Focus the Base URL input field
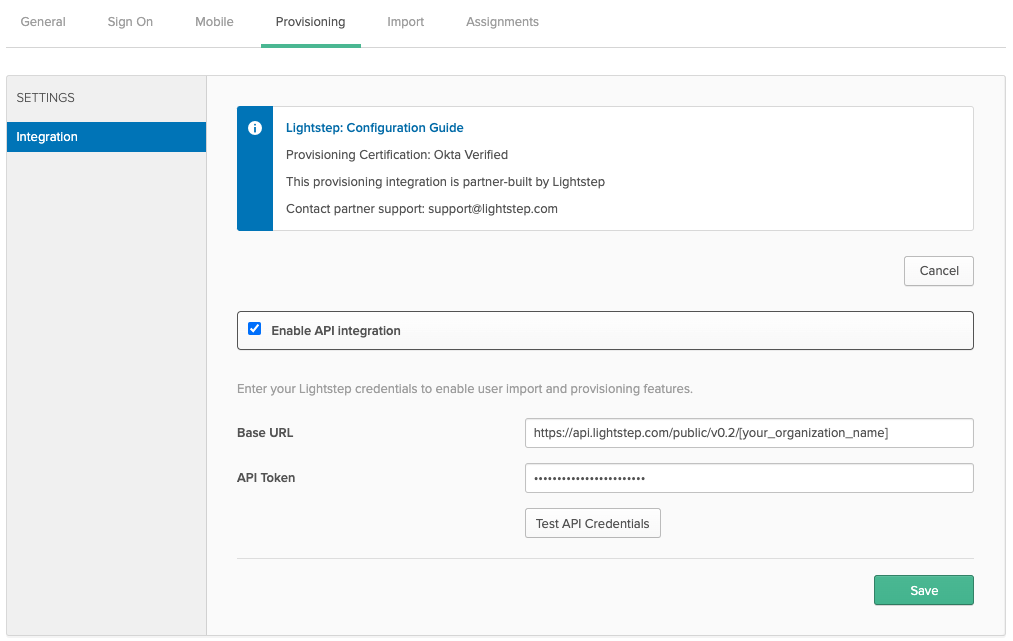The width and height of the screenshot is (1013, 641). (749, 433)
